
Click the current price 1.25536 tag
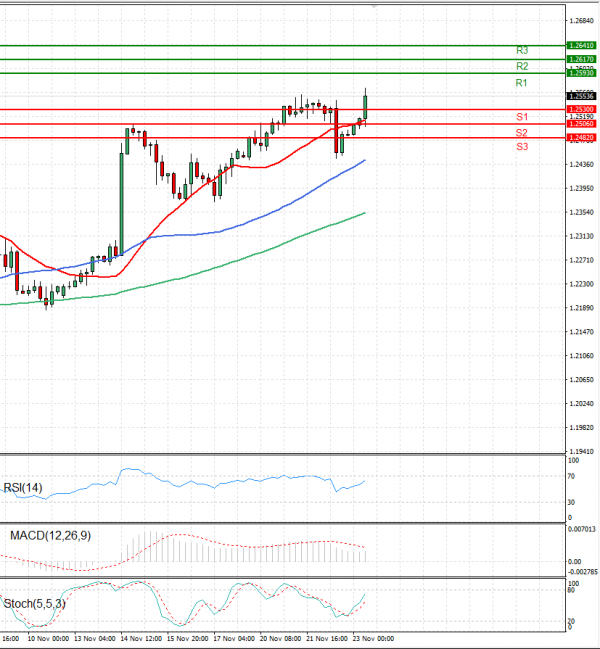(581, 96)
